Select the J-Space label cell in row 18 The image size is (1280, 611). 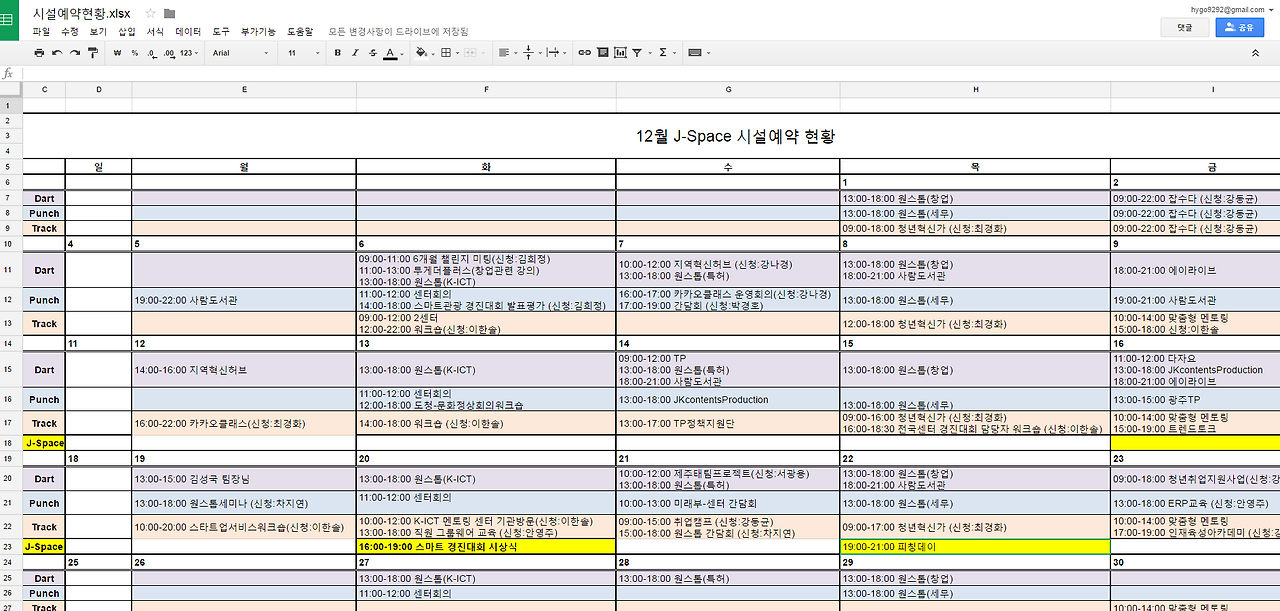(x=44, y=442)
